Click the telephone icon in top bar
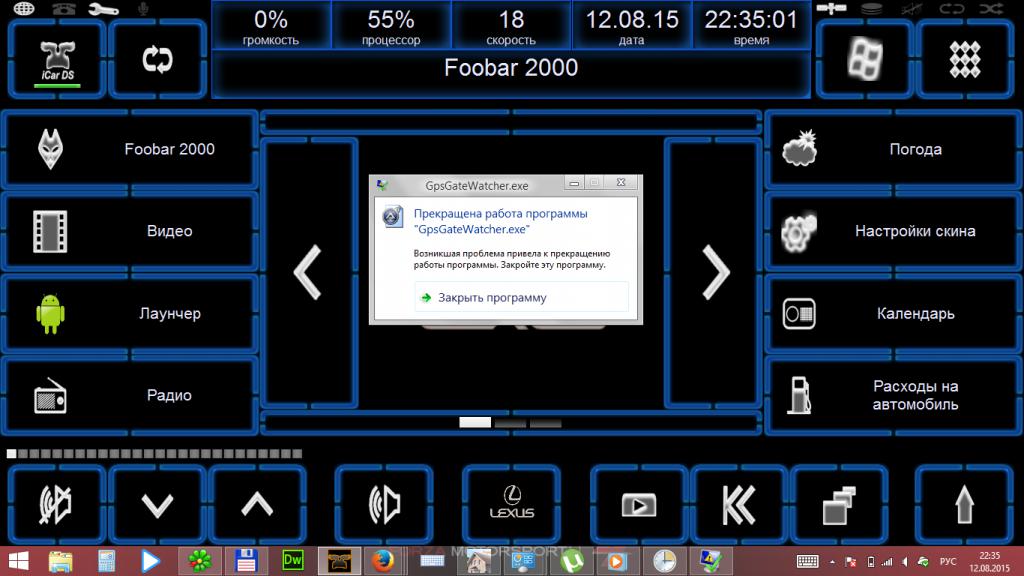1024x576 pixels. [x=63, y=9]
